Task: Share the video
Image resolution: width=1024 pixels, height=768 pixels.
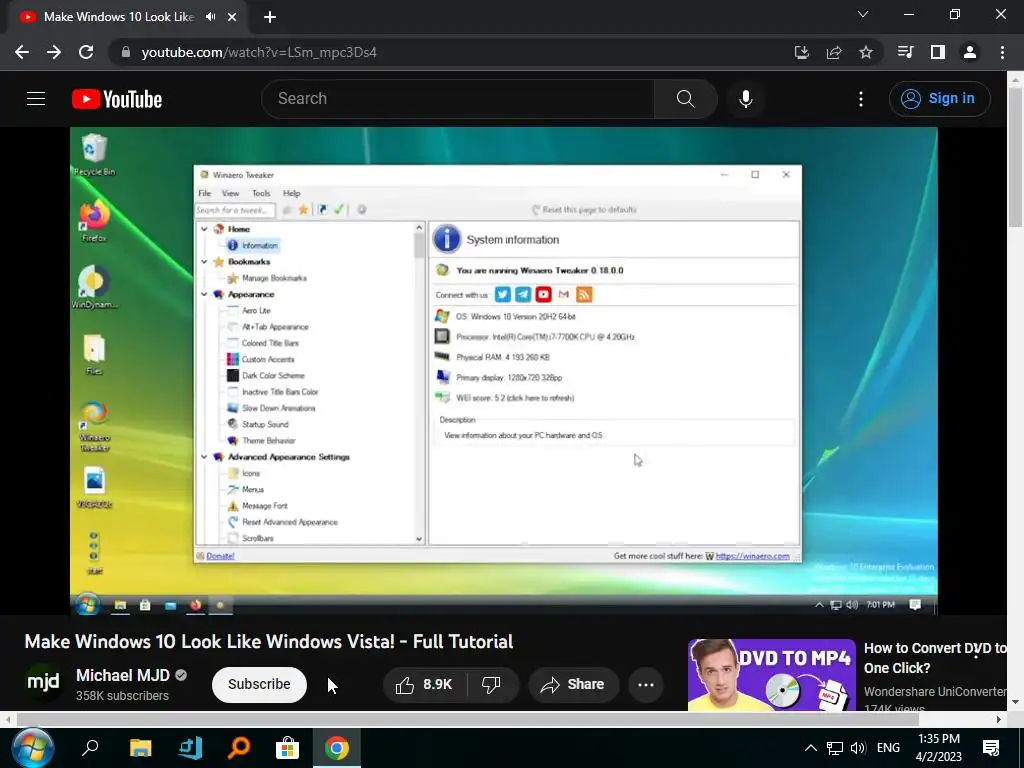Action: [573, 684]
